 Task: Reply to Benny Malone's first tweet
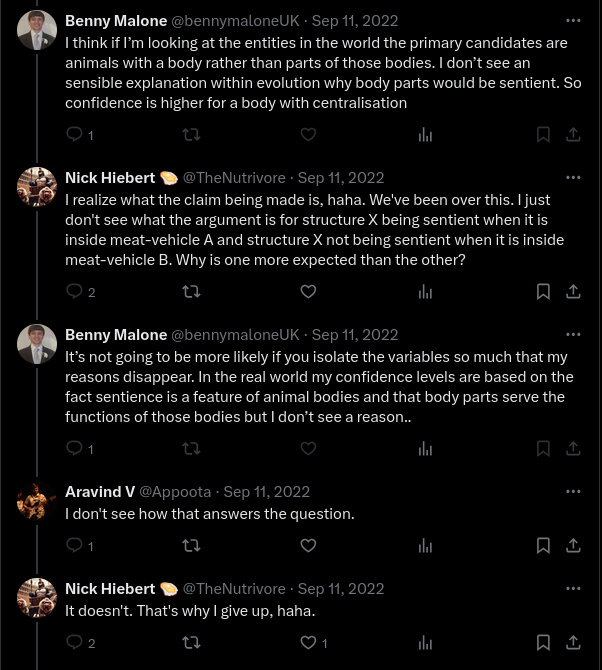click(75, 134)
